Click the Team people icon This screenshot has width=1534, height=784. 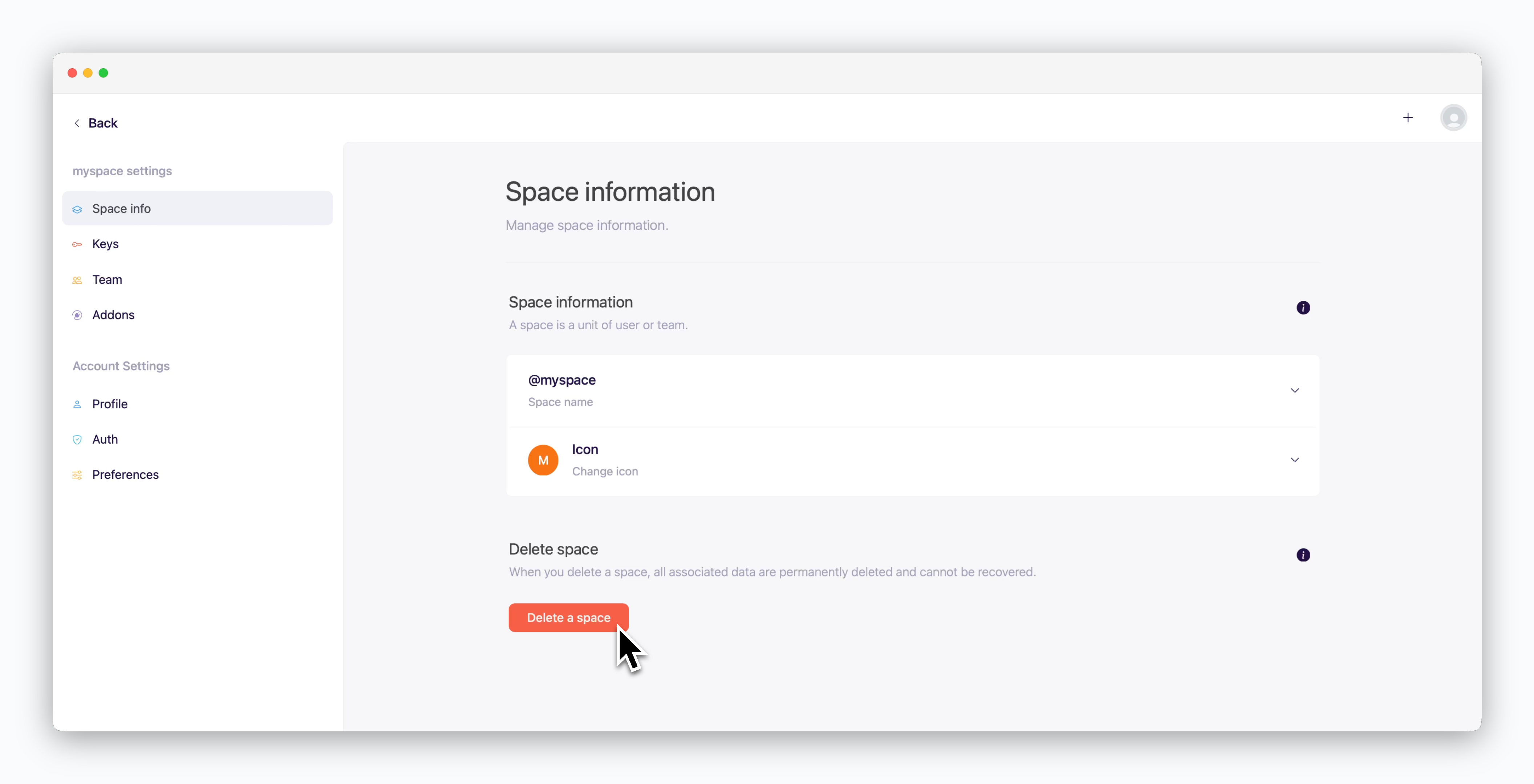click(77, 280)
